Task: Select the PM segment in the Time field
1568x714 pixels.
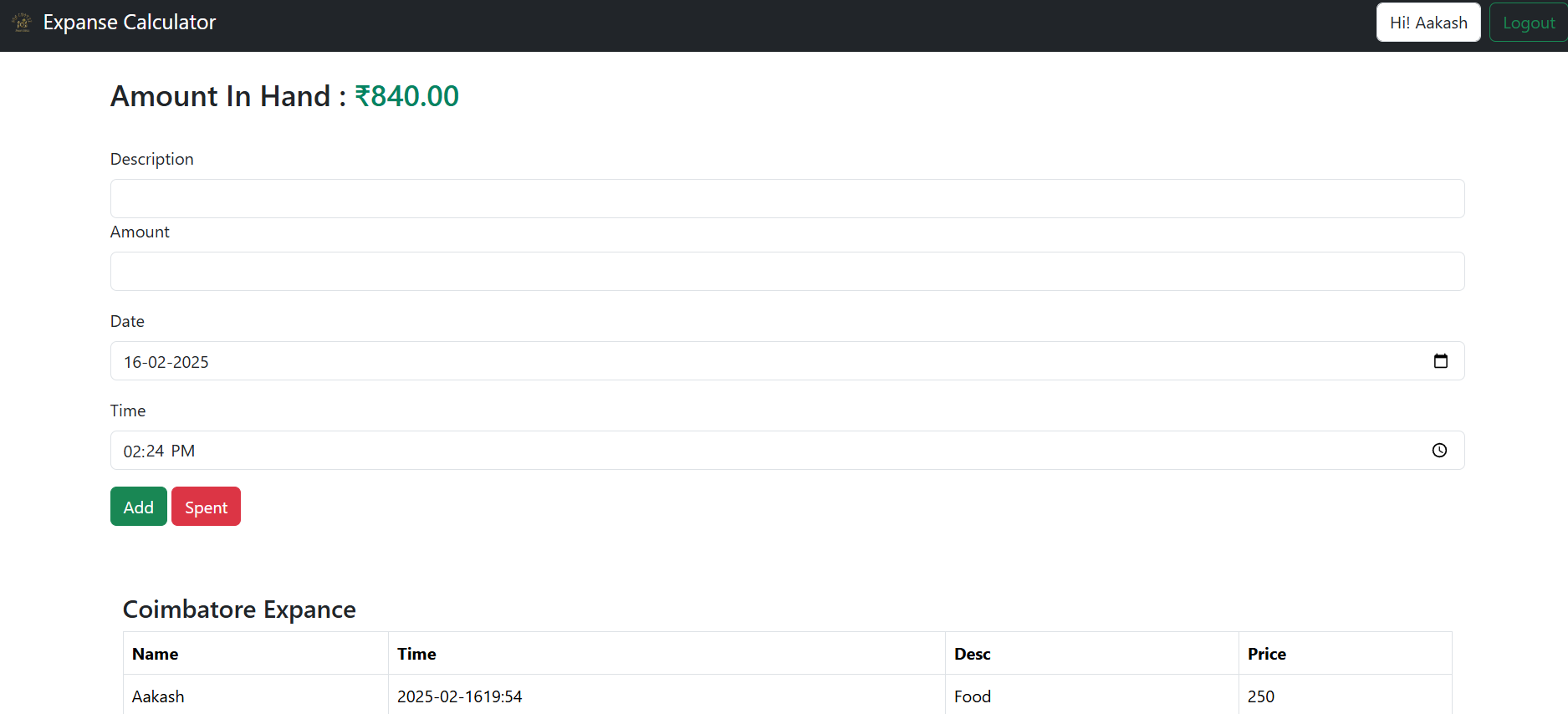Action: coord(182,451)
